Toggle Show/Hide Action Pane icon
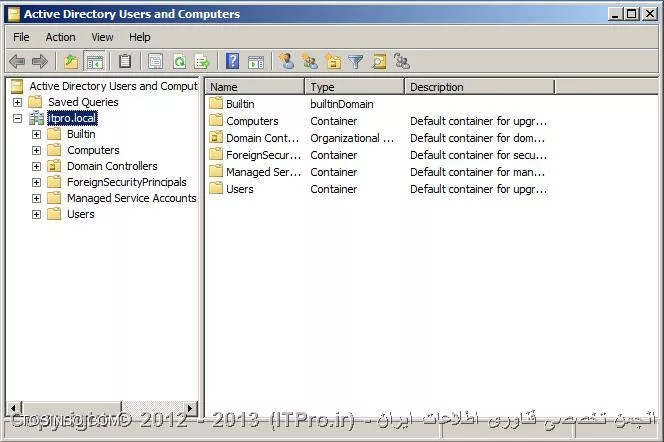Viewport: 664px width, 442px height. tap(256, 62)
